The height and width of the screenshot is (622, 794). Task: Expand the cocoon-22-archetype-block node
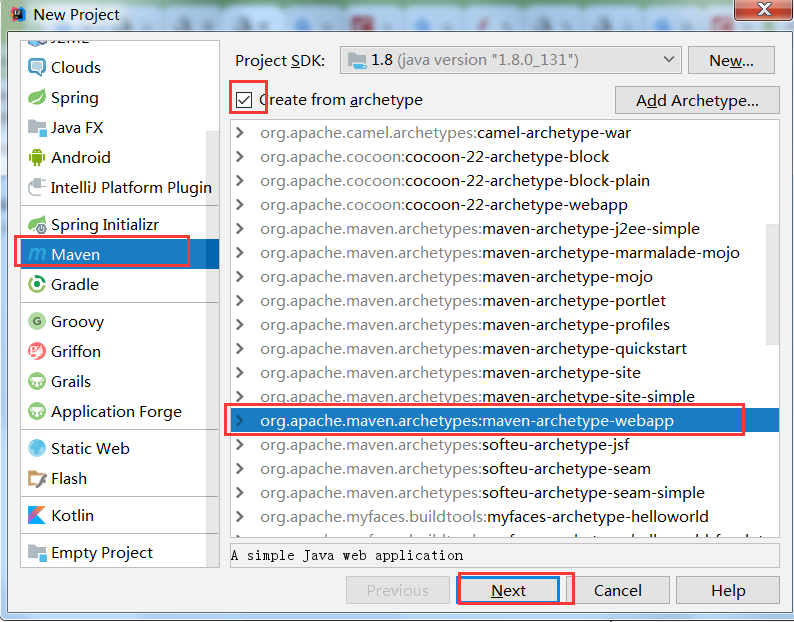click(x=240, y=157)
